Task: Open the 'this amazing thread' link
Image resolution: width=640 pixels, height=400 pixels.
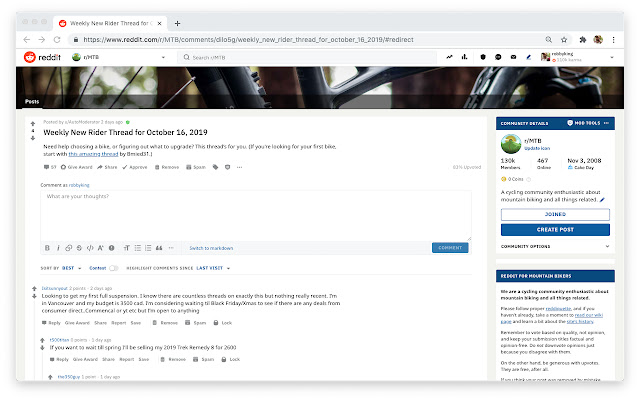Action: [93, 154]
